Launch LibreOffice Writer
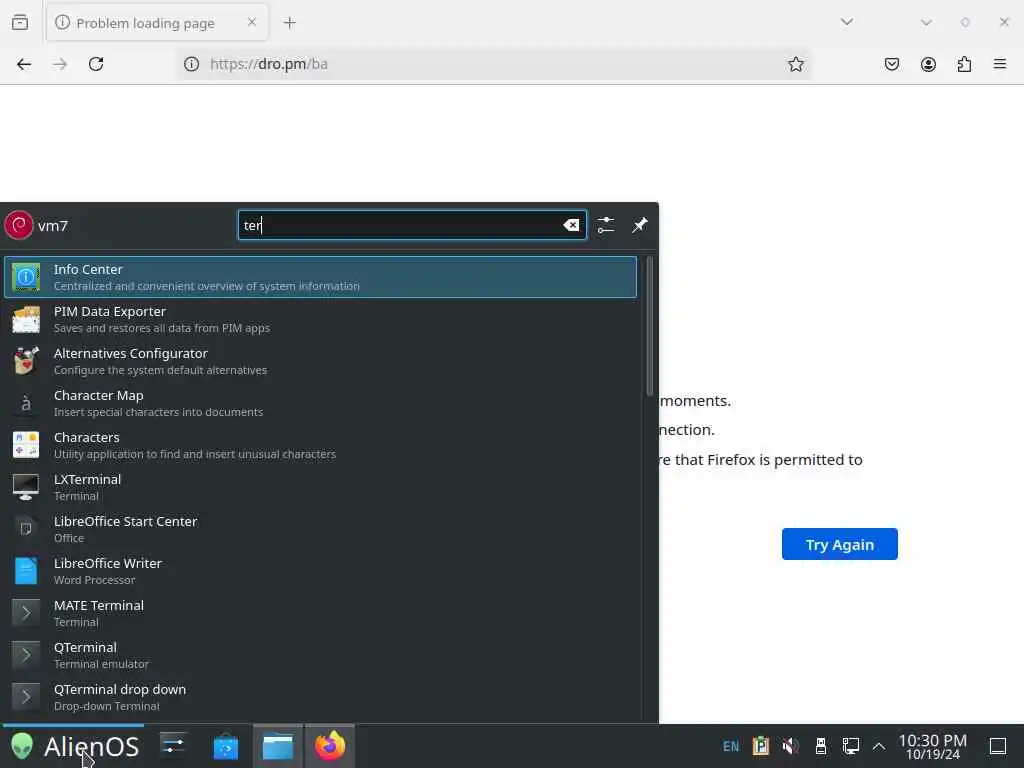The width and height of the screenshot is (1024, 768). point(320,571)
